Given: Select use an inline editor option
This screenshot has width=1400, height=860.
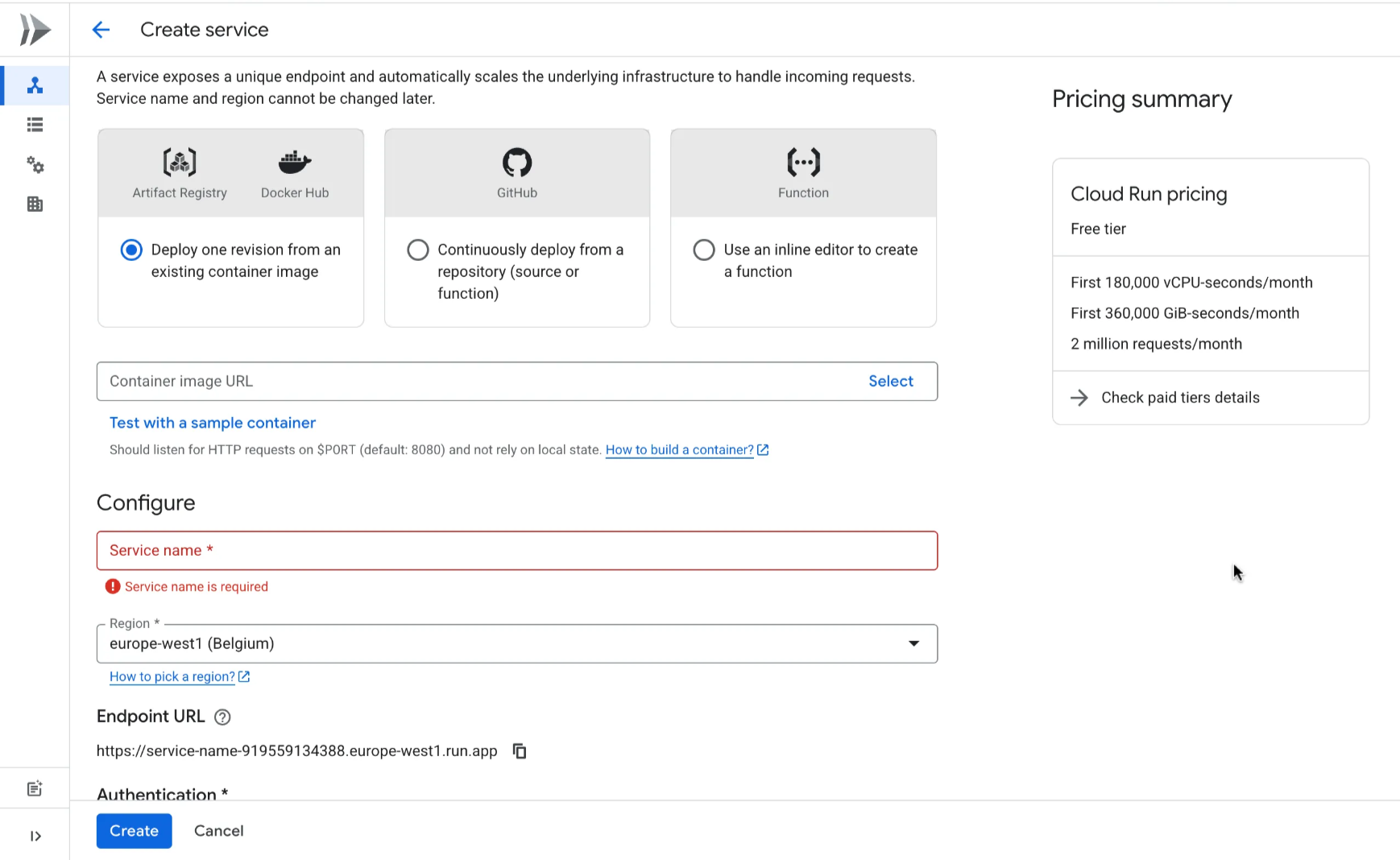Looking at the screenshot, I should pyautogui.click(x=704, y=250).
